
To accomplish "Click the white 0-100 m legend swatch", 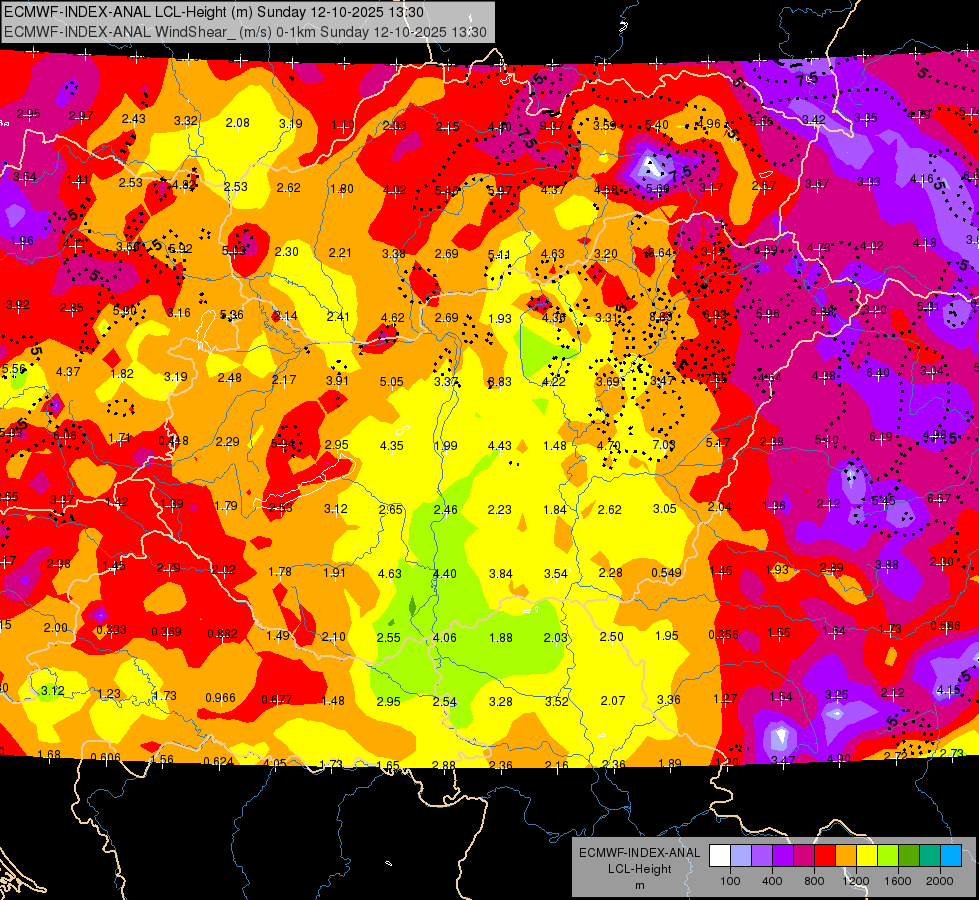I will point(720,855).
